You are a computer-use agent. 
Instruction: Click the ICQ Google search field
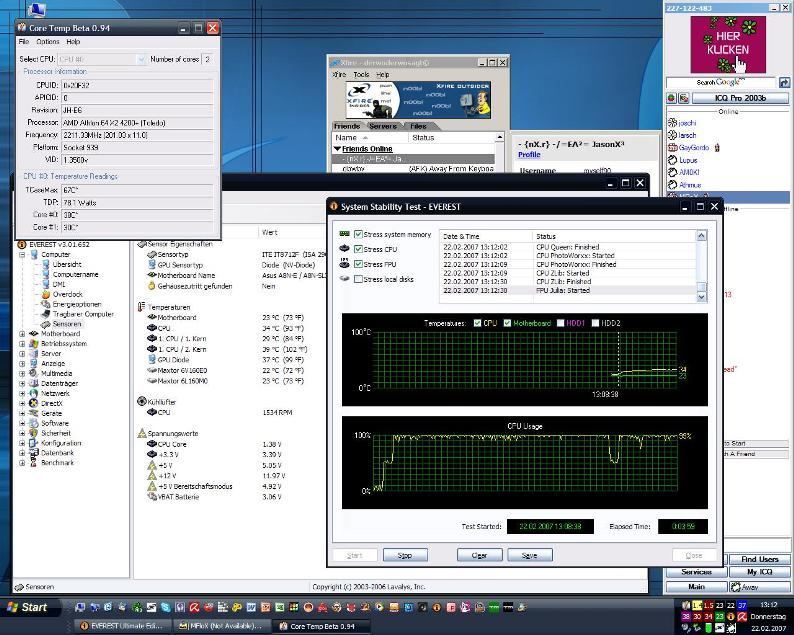point(721,82)
